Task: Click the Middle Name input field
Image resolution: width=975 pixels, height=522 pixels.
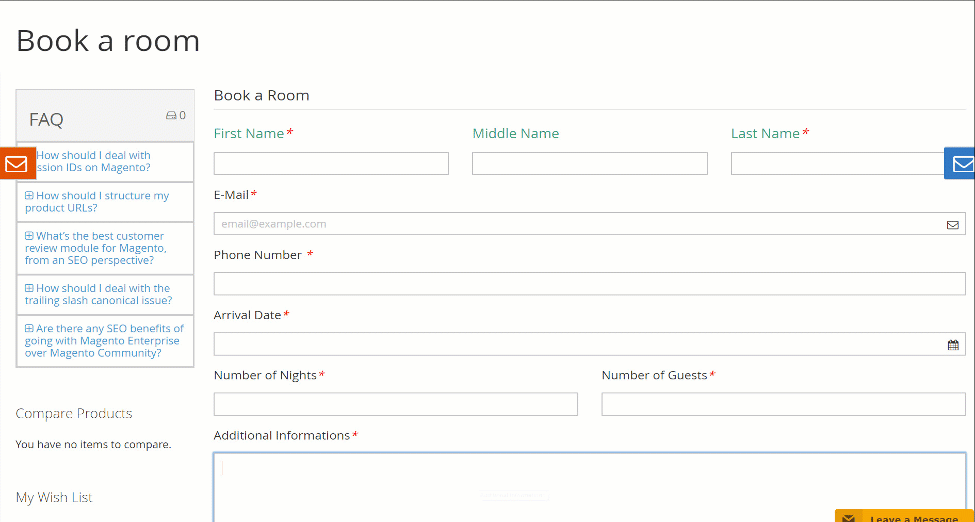Action: [x=589, y=164]
